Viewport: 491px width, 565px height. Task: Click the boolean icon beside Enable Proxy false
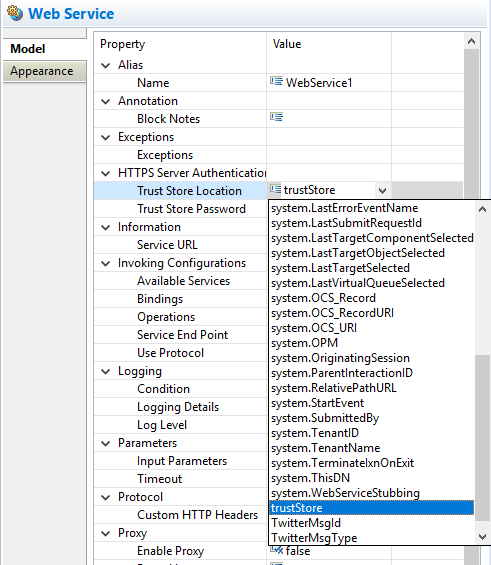(277, 550)
